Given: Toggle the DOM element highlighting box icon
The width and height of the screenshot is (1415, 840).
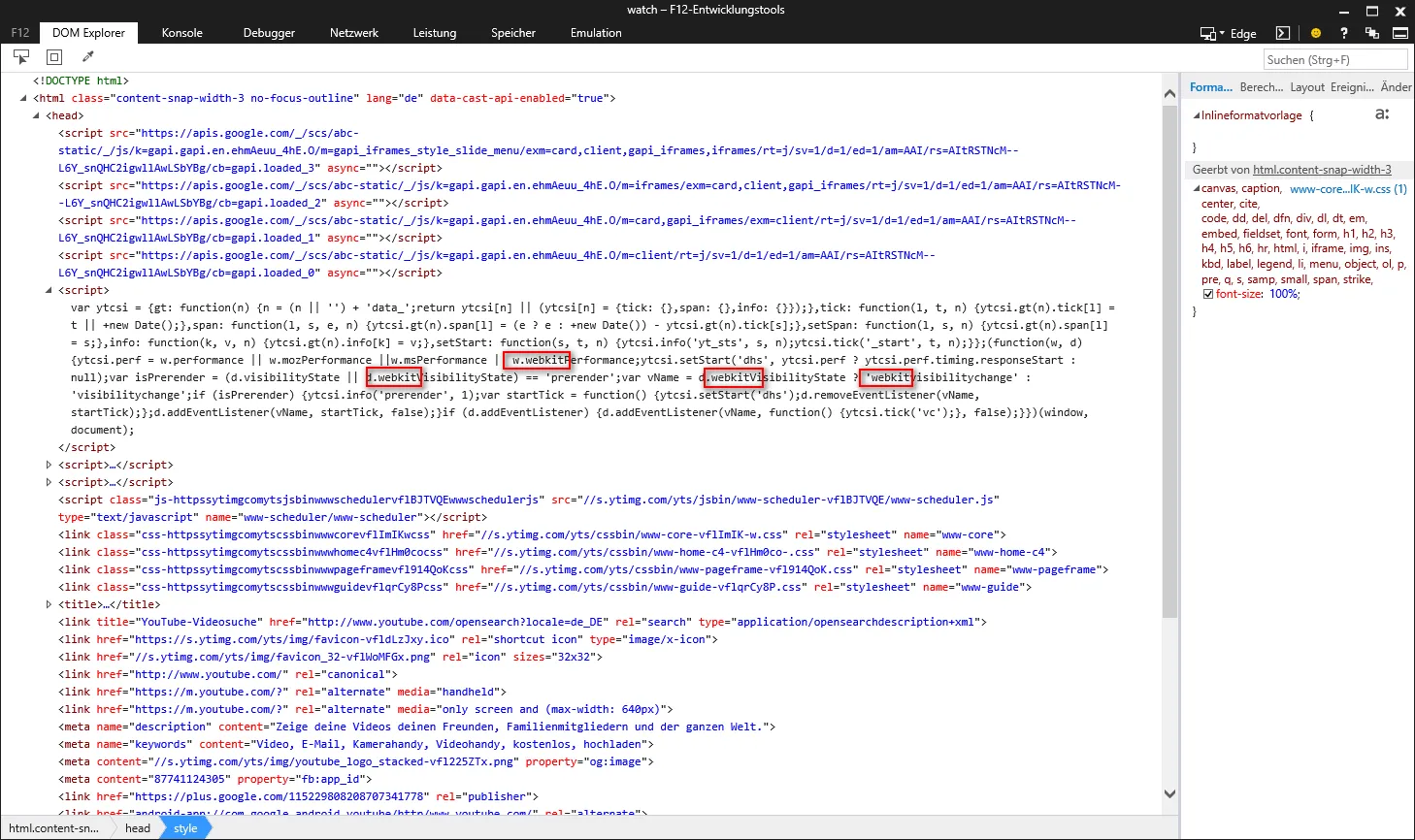Looking at the screenshot, I should (54, 57).
